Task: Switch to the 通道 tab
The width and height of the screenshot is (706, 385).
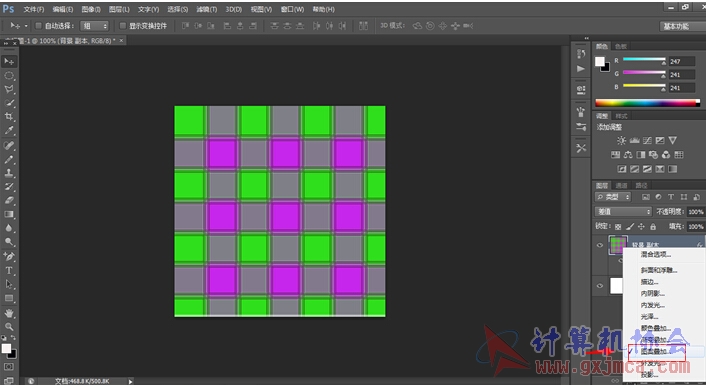Action: (x=621, y=186)
